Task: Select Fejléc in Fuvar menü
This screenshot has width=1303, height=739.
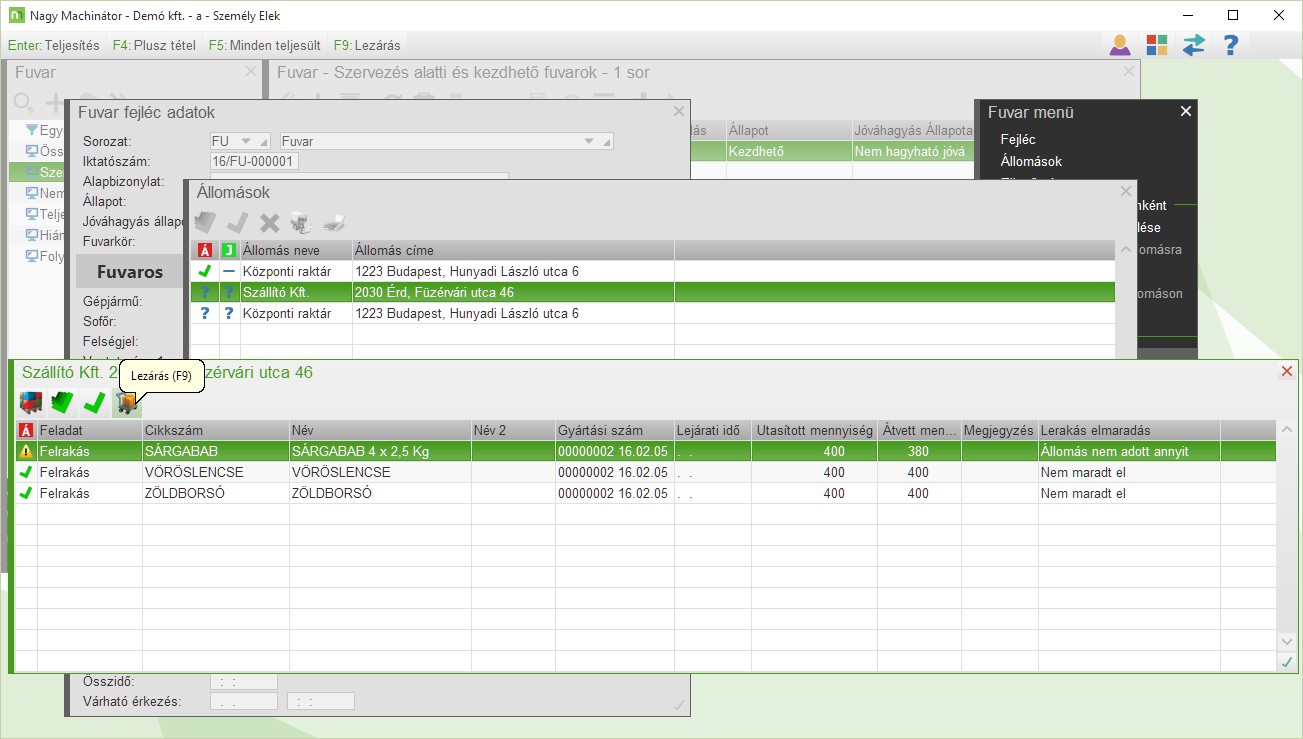Action: click(x=1018, y=139)
